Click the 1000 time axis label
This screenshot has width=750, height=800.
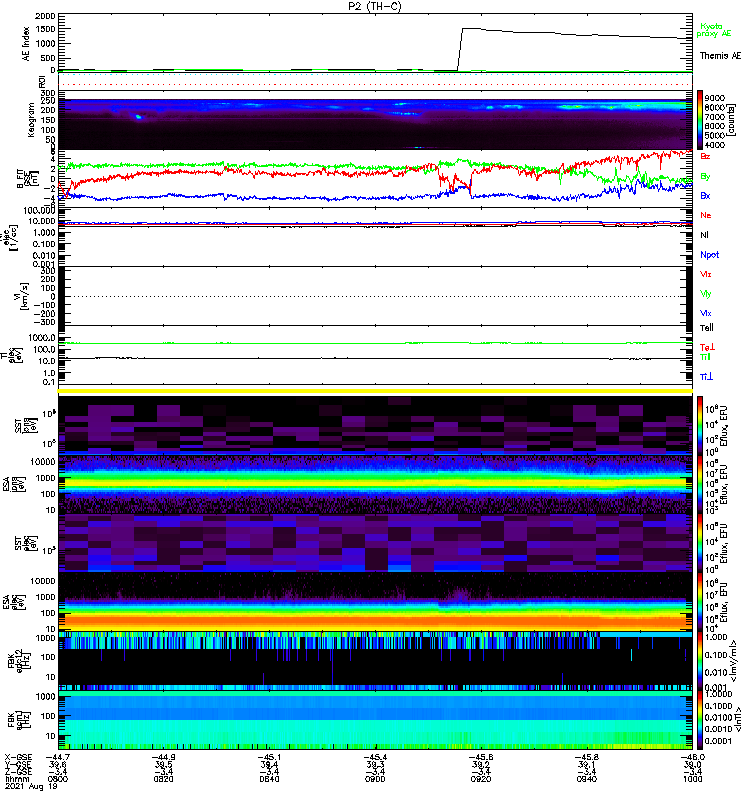(692, 780)
